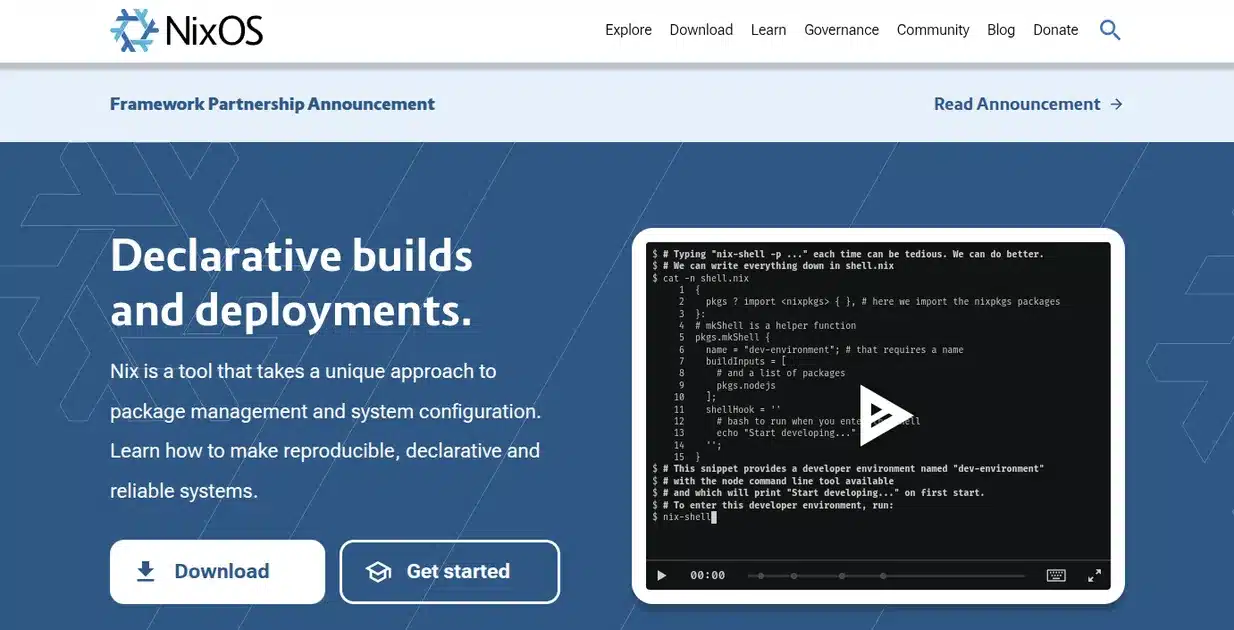The width and height of the screenshot is (1234, 630).
Task: Toggle fullscreen mode in the terminal player
Action: tap(1094, 575)
